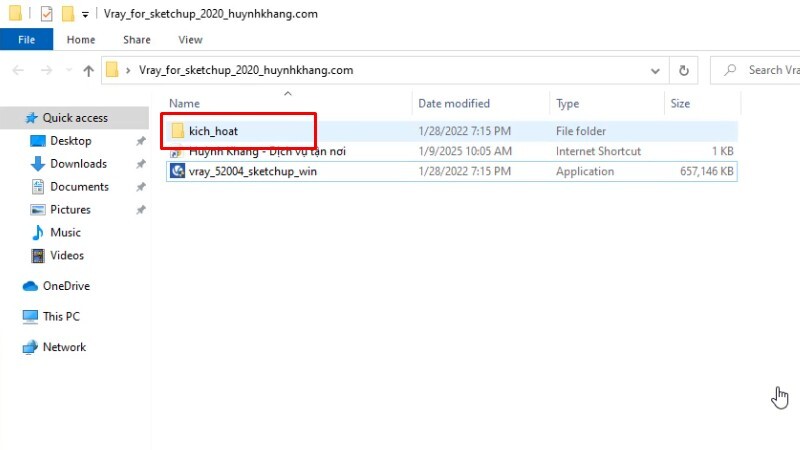Image resolution: width=800 pixels, height=450 pixels.
Task: Sort by the Size column header
Action: click(680, 104)
